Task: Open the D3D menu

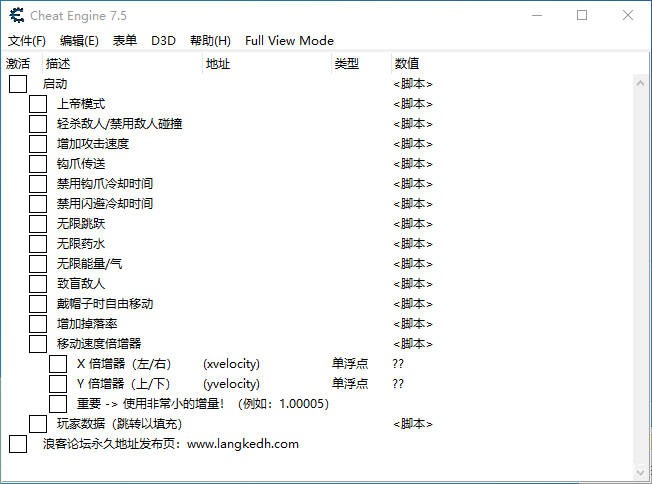Action: pos(163,41)
